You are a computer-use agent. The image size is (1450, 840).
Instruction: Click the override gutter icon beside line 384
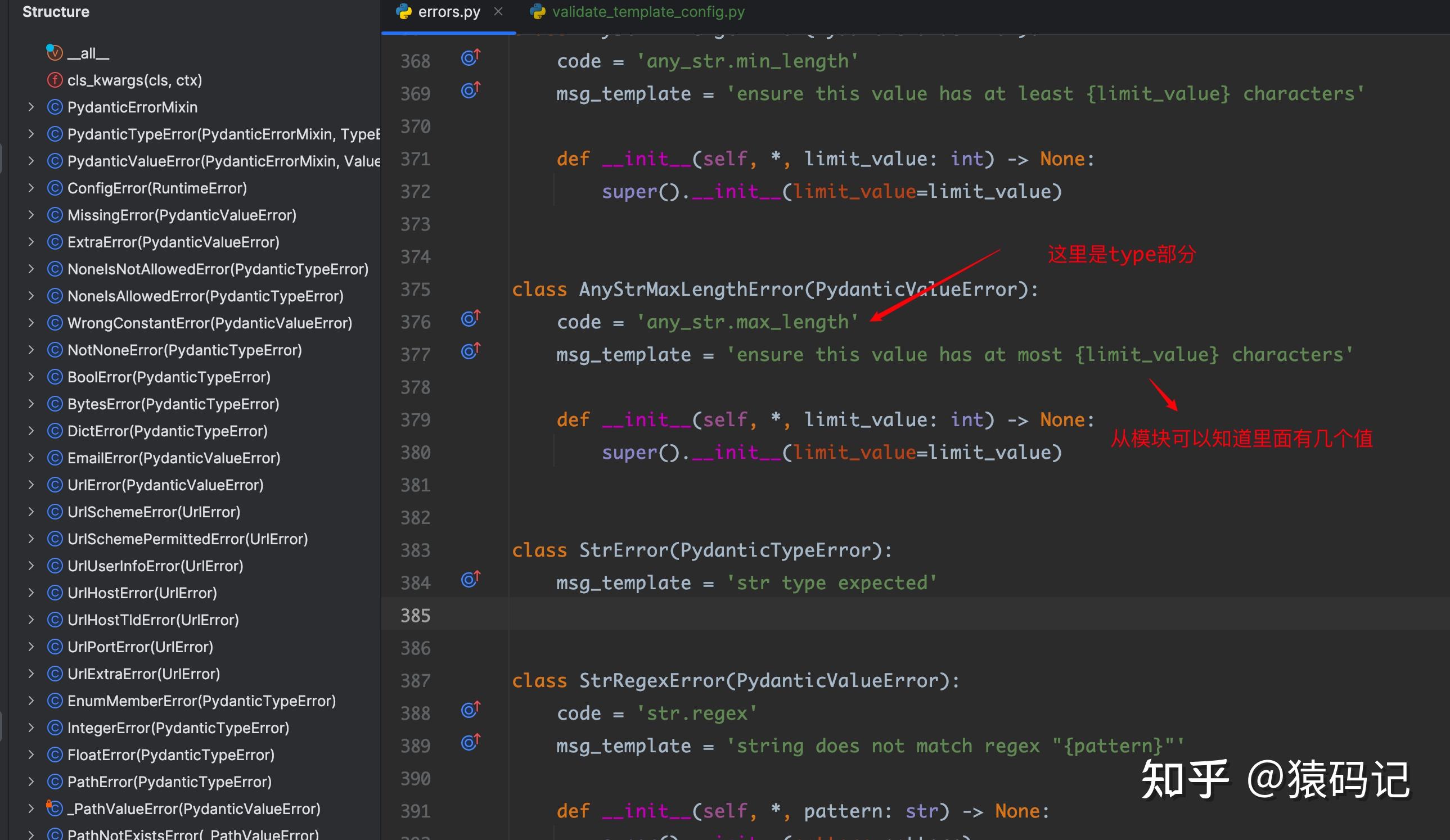(471, 580)
